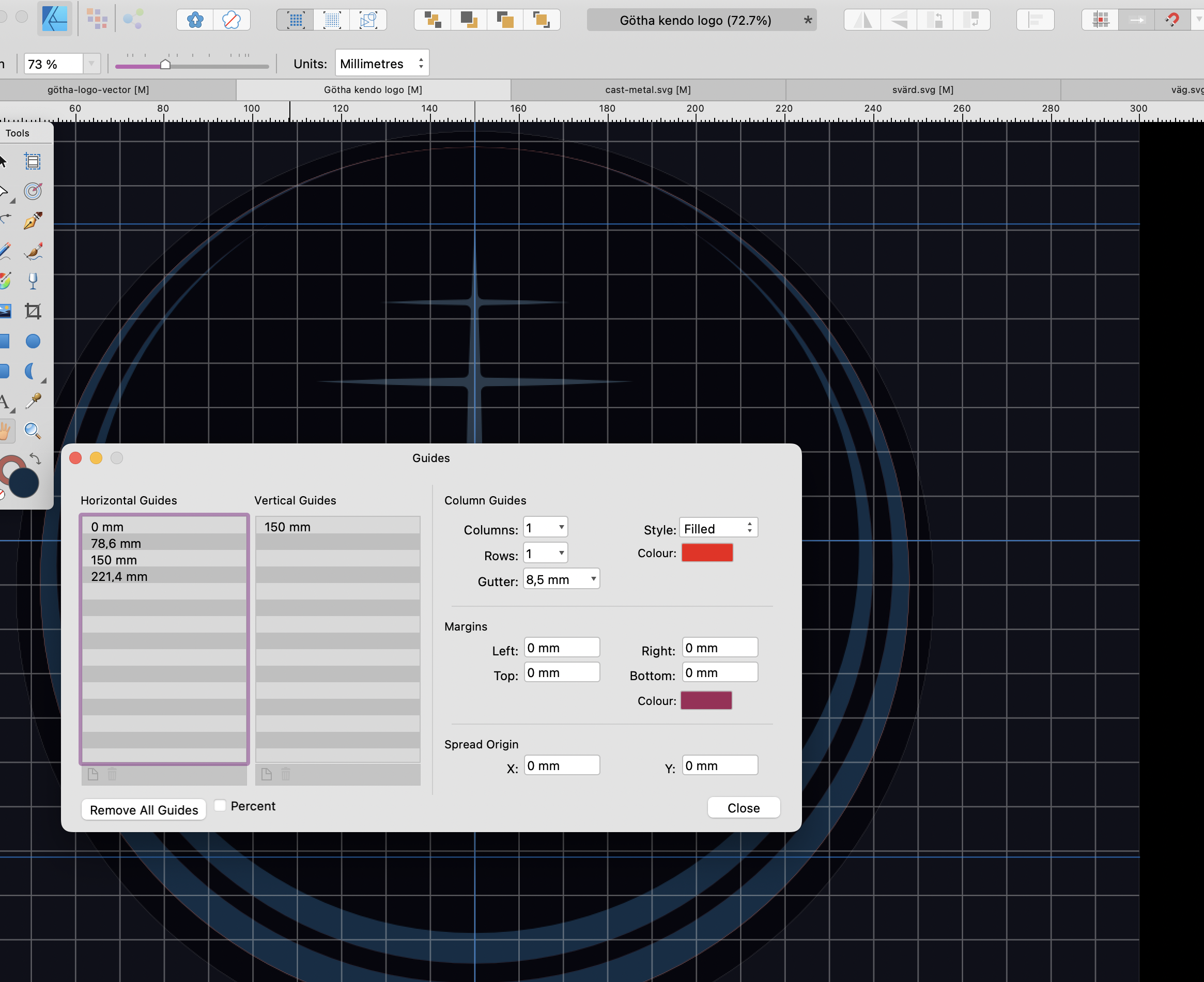Select the Vector Brush tool
This screenshot has width=1204, height=982.
pos(33,251)
